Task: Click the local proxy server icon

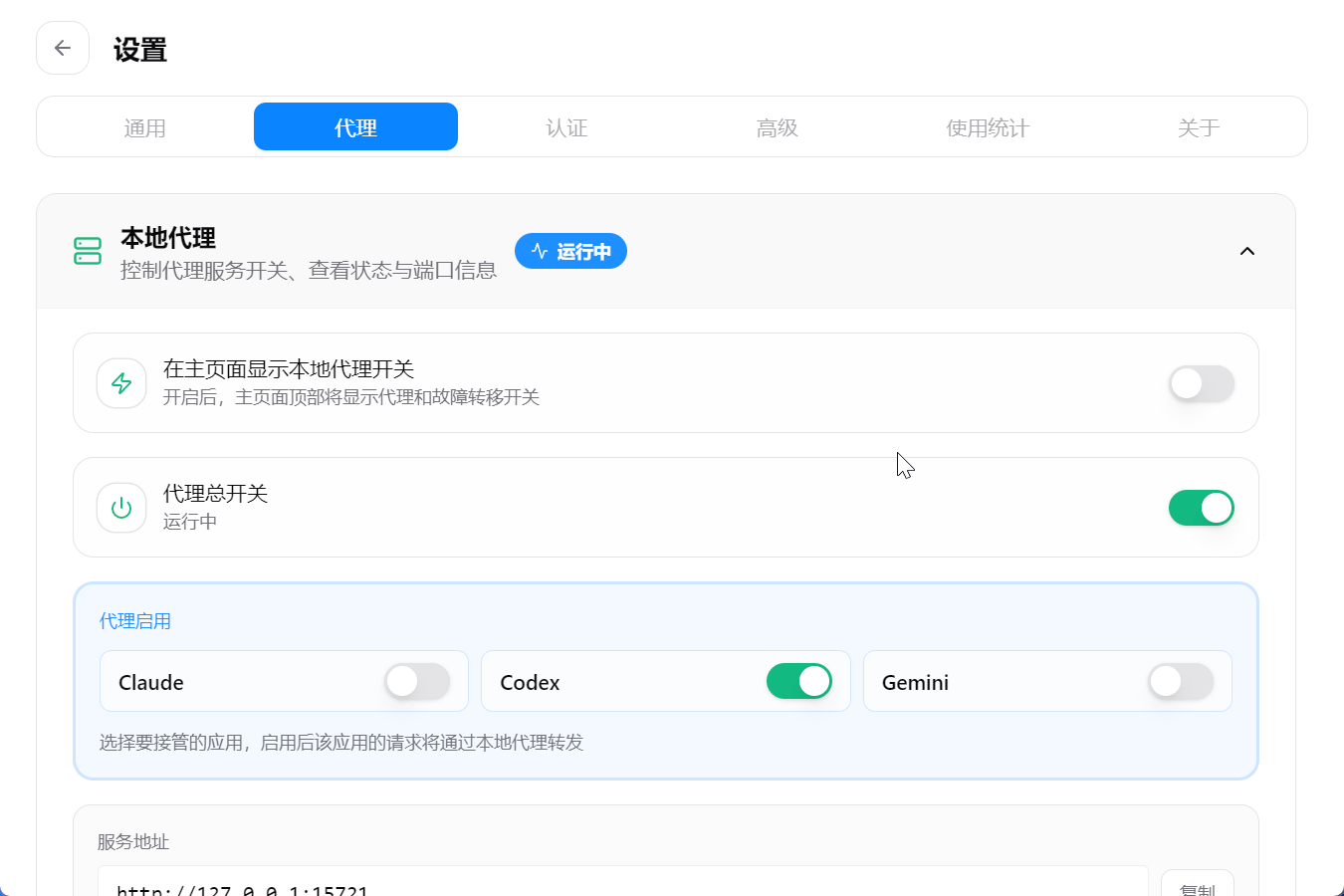Action: (x=88, y=251)
